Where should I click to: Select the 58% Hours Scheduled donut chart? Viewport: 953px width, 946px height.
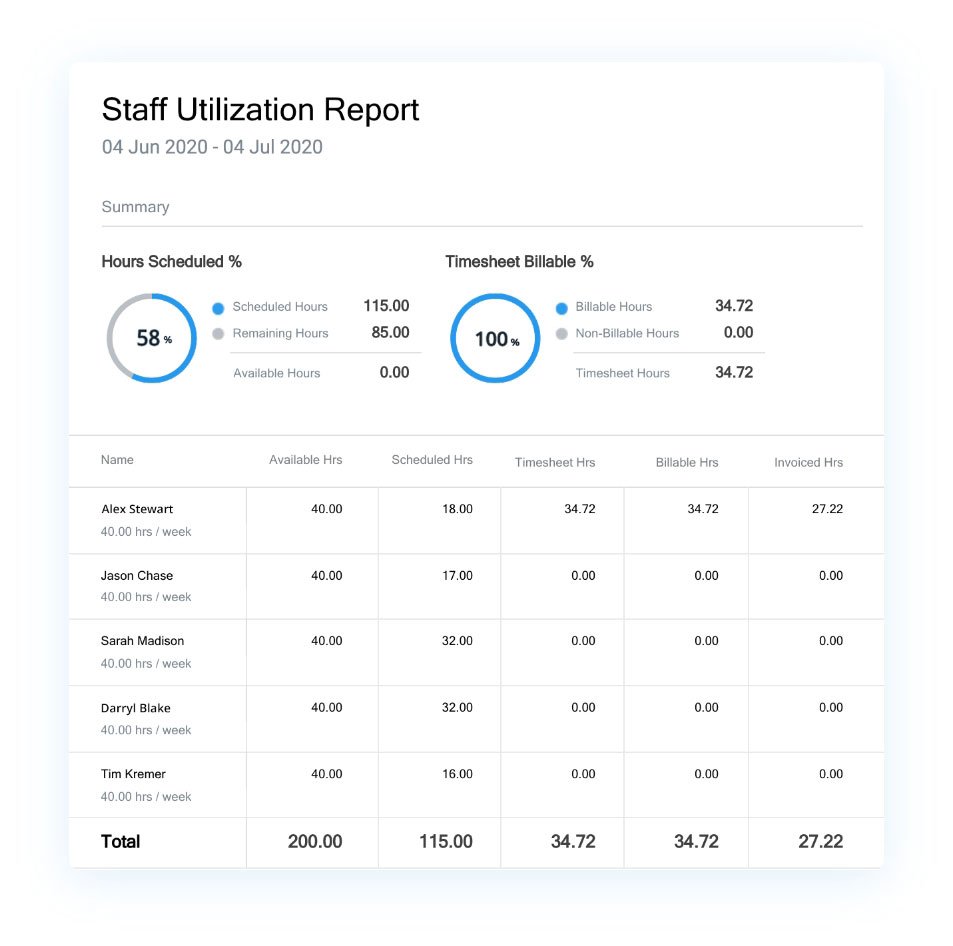(x=152, y=338)
